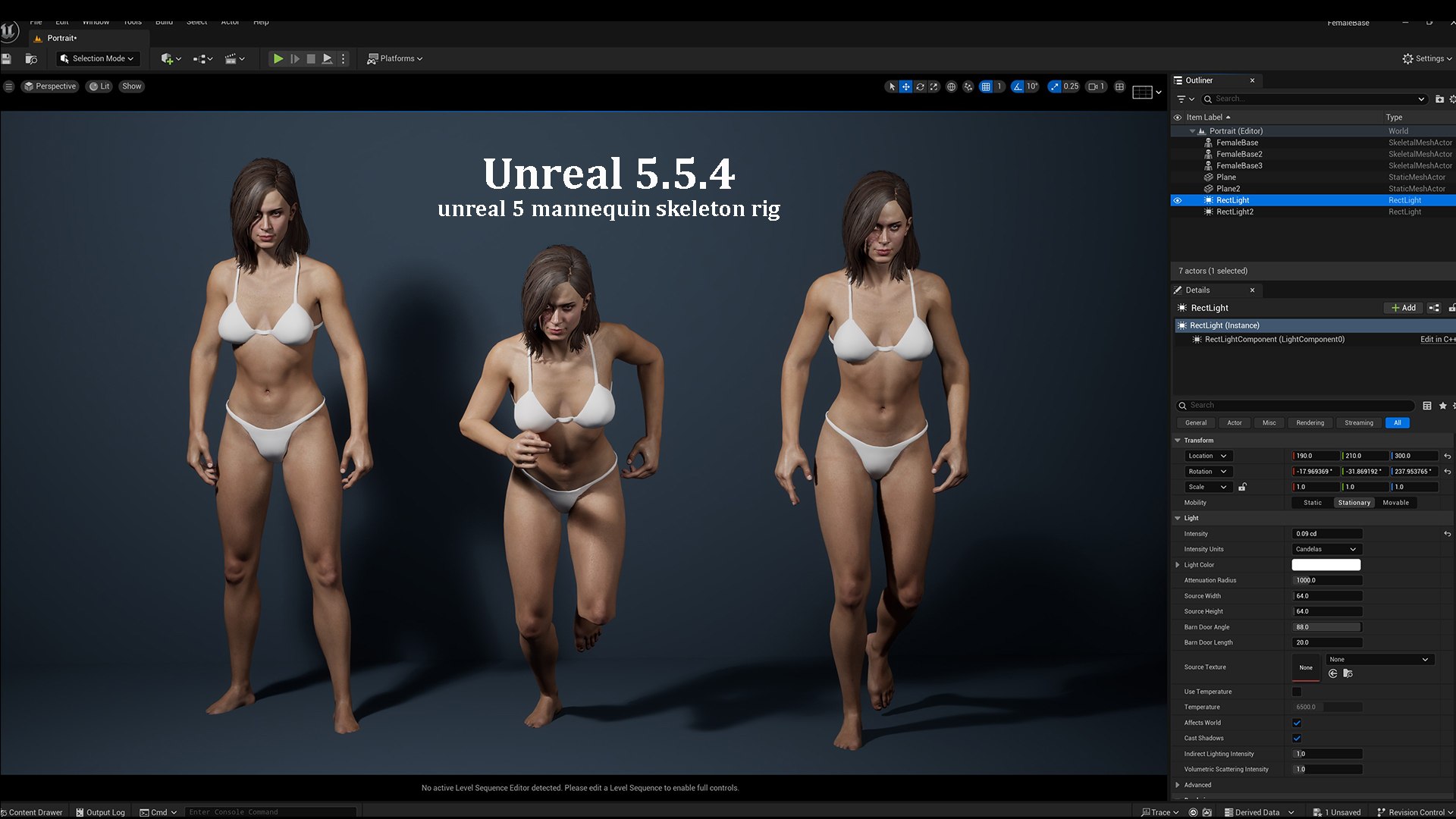This screenshot has width=1456, height=819.
Task: Select FemaleBase2 in Outliner
Action: point(1239,154)
